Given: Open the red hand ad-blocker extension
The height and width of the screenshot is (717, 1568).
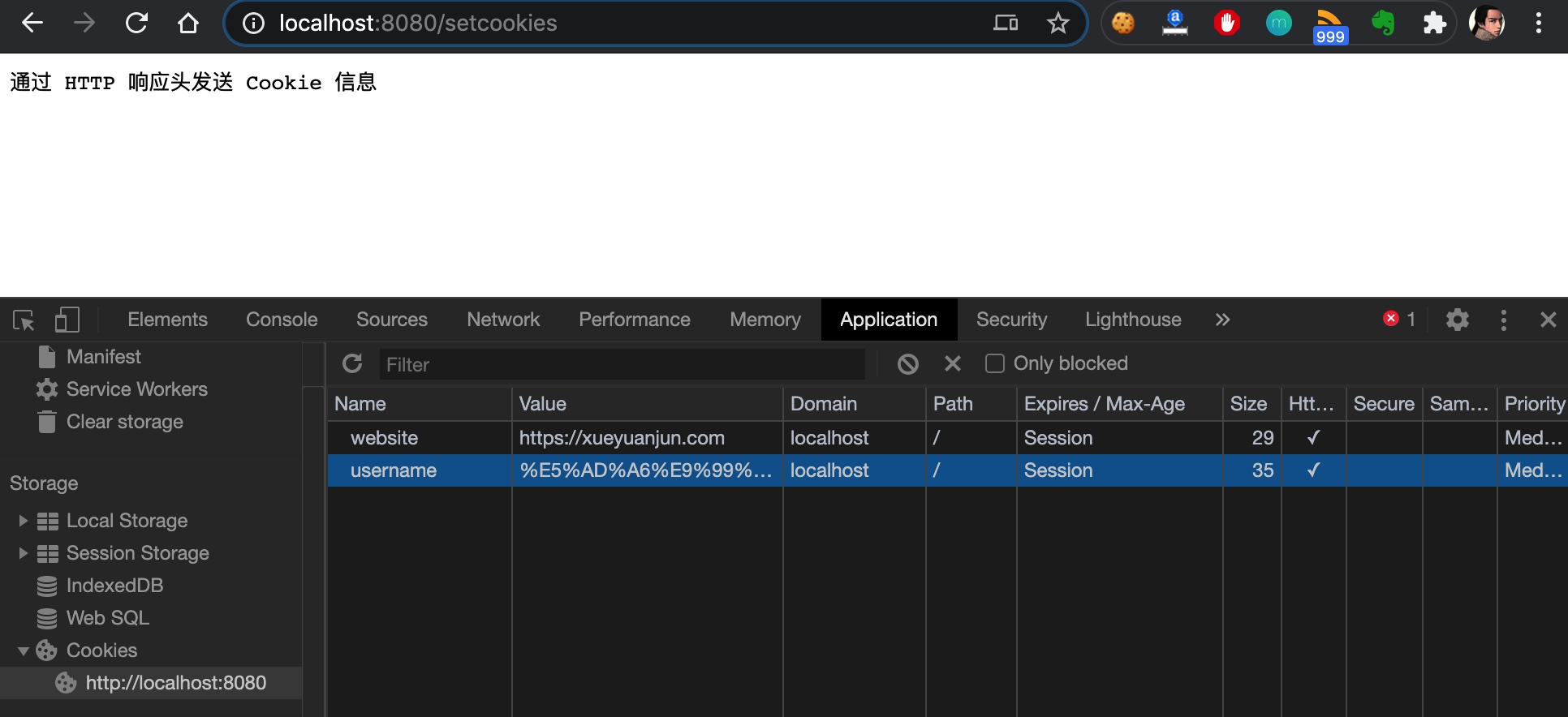Looking at the screenshot, I should tap(1226, 23).
